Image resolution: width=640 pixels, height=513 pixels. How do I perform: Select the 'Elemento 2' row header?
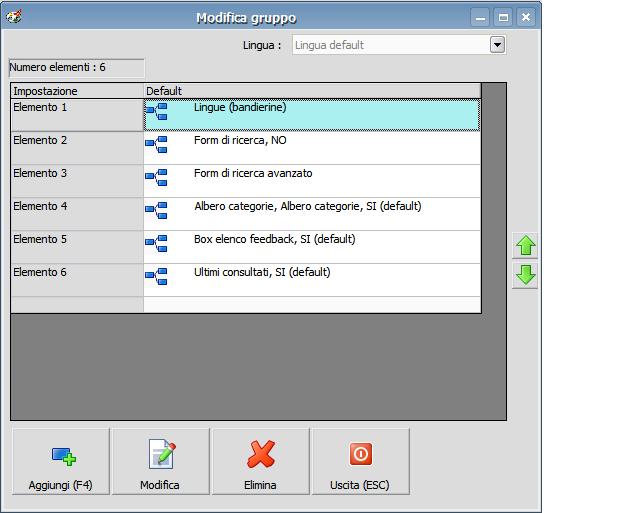(77, 148)
